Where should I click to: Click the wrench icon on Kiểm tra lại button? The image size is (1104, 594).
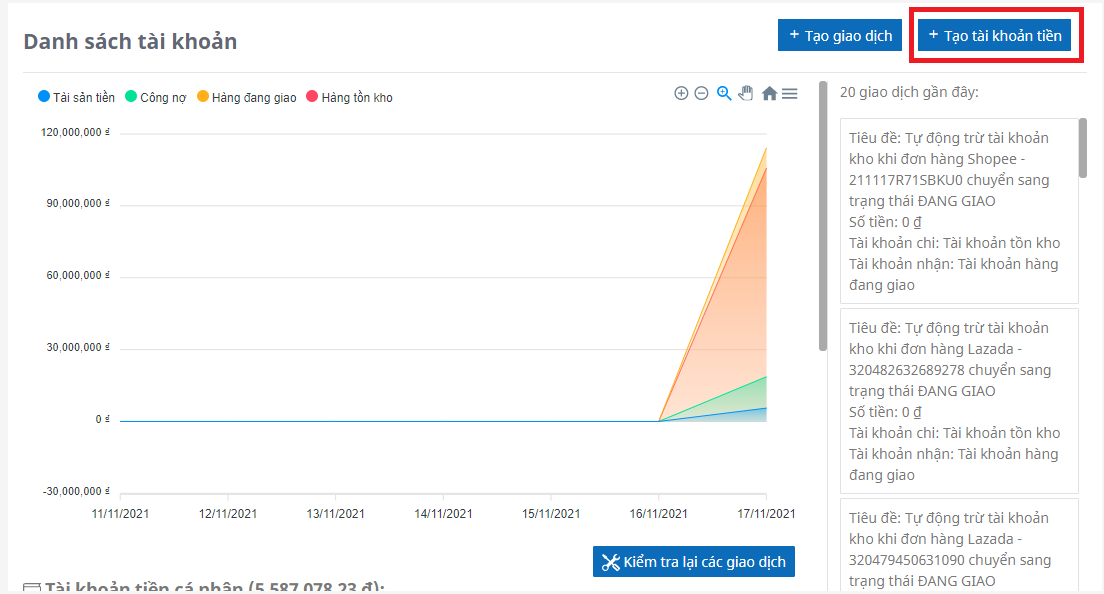[610, 562]
